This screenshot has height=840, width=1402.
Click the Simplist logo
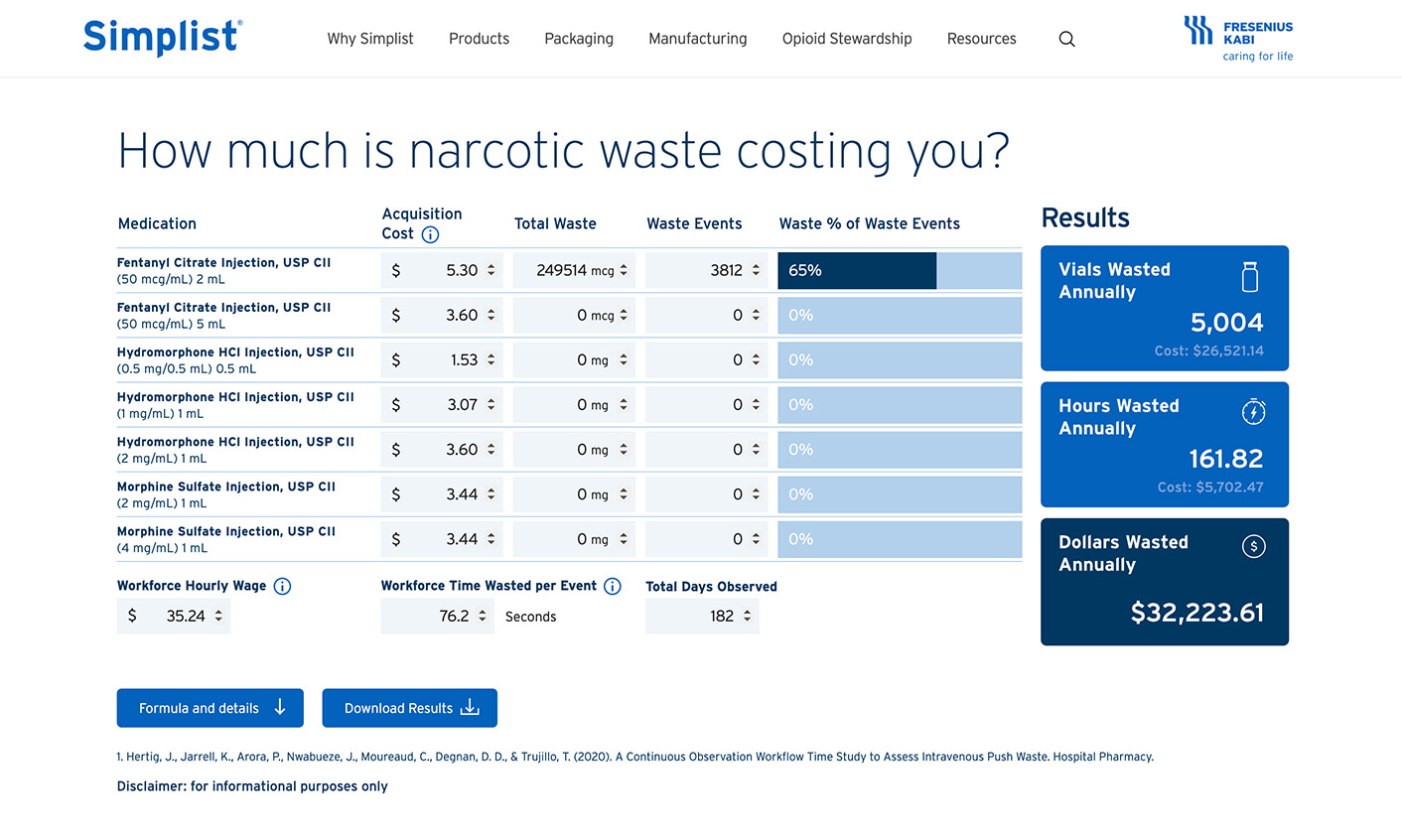[x=162, y=38]
